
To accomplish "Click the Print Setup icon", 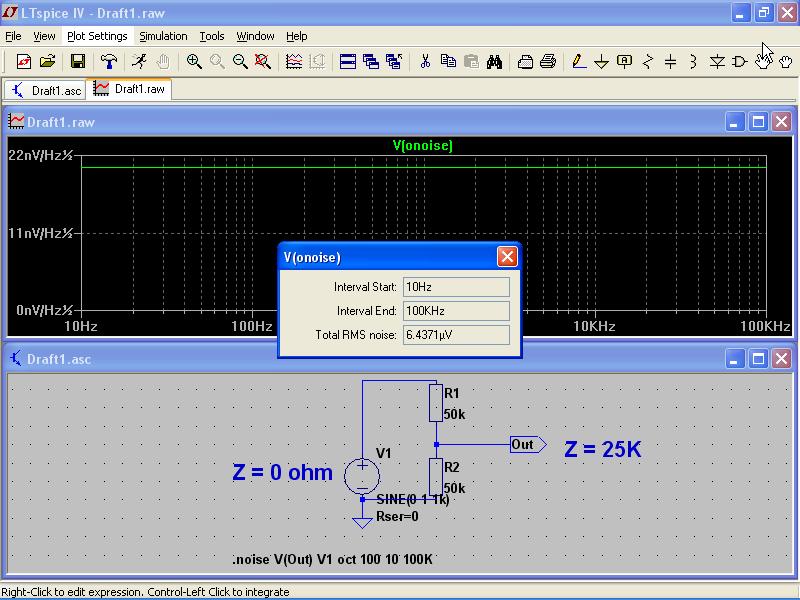I will (525, 62).
